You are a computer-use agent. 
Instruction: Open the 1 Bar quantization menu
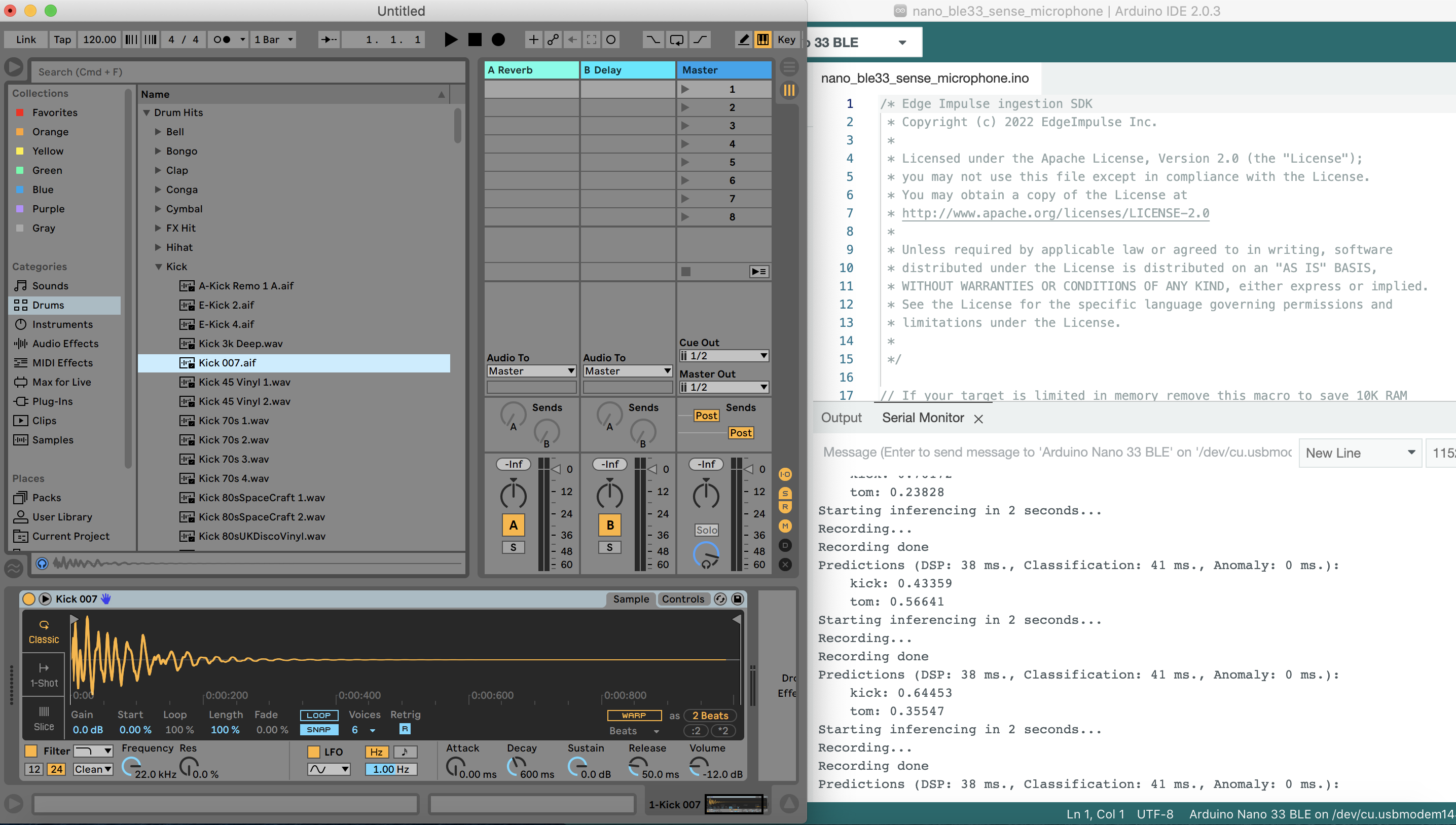point(273,40)
